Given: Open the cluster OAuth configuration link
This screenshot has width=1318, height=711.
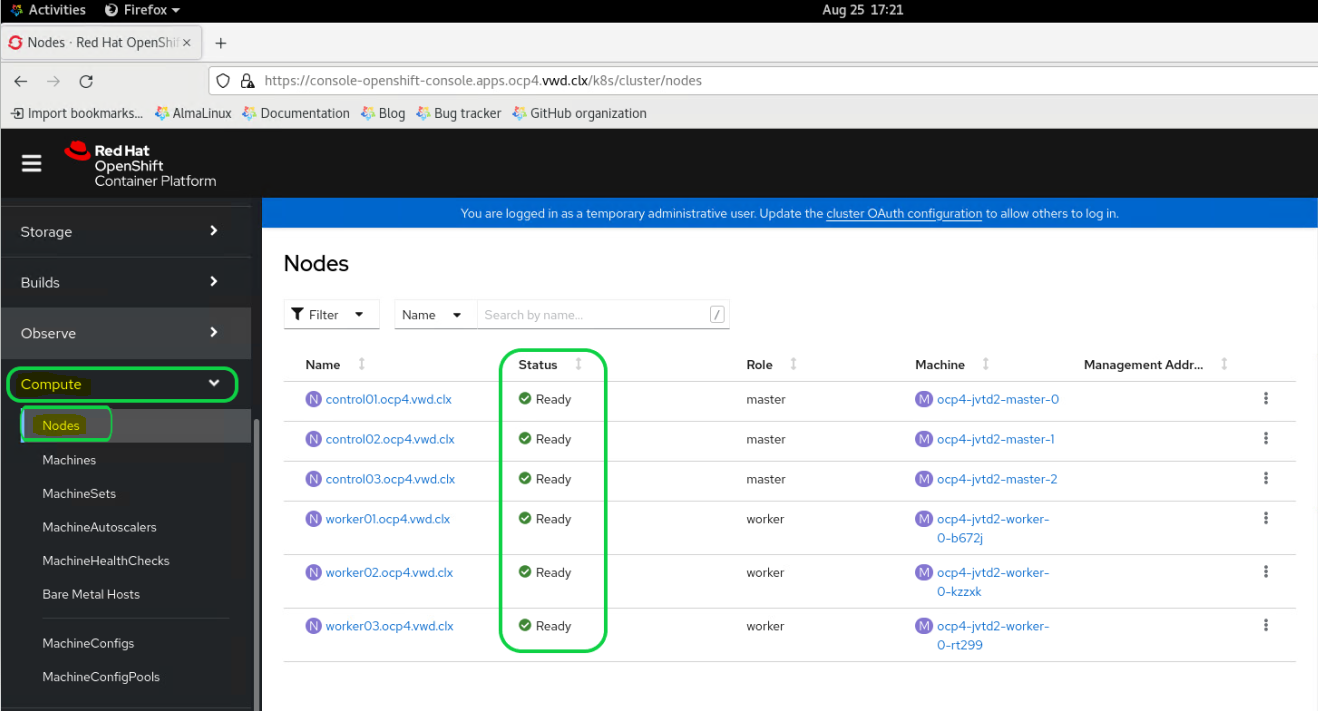Looking at the screenshot, I should pos(904,213).
